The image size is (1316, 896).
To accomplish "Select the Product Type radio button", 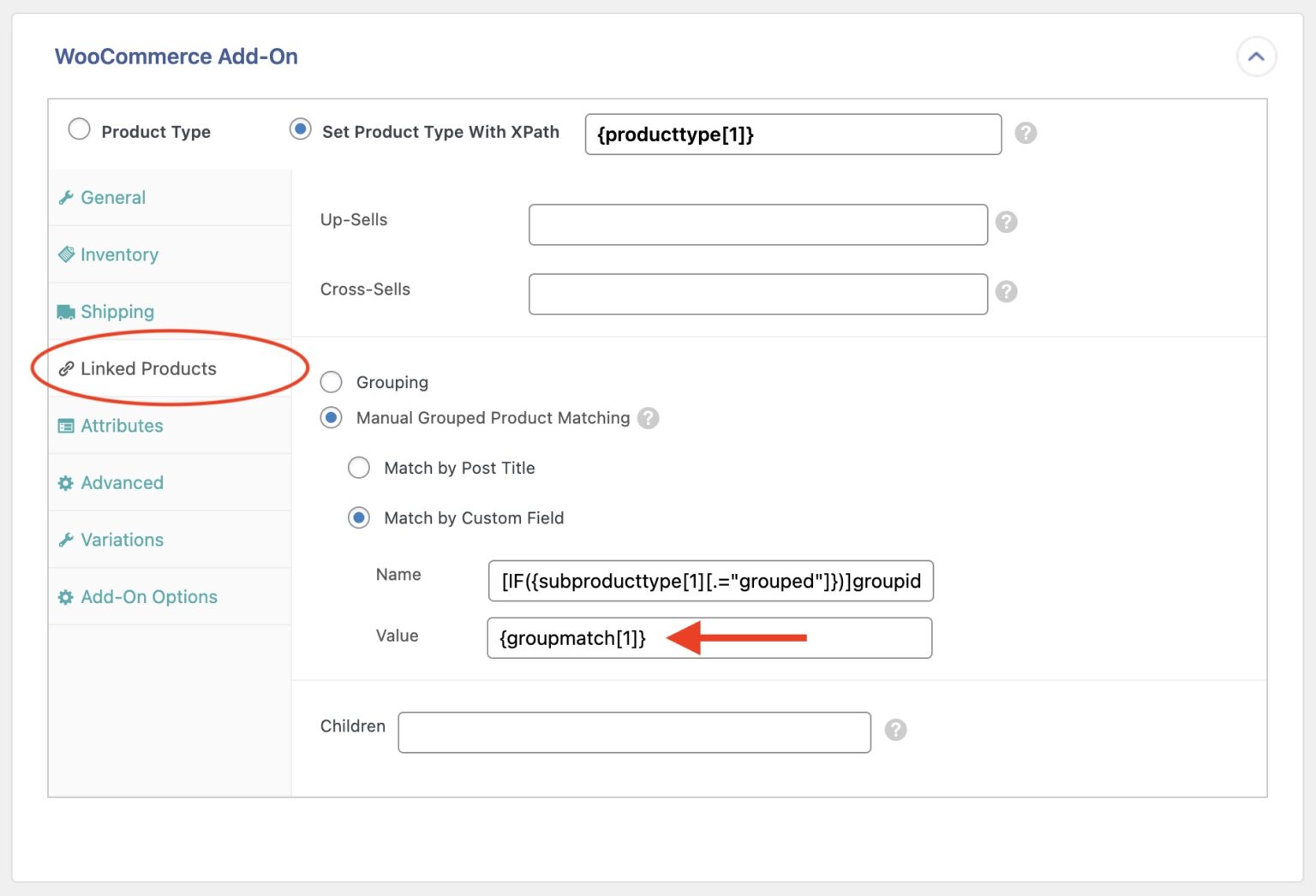I will pyautogui.click(x=79, y=128).
